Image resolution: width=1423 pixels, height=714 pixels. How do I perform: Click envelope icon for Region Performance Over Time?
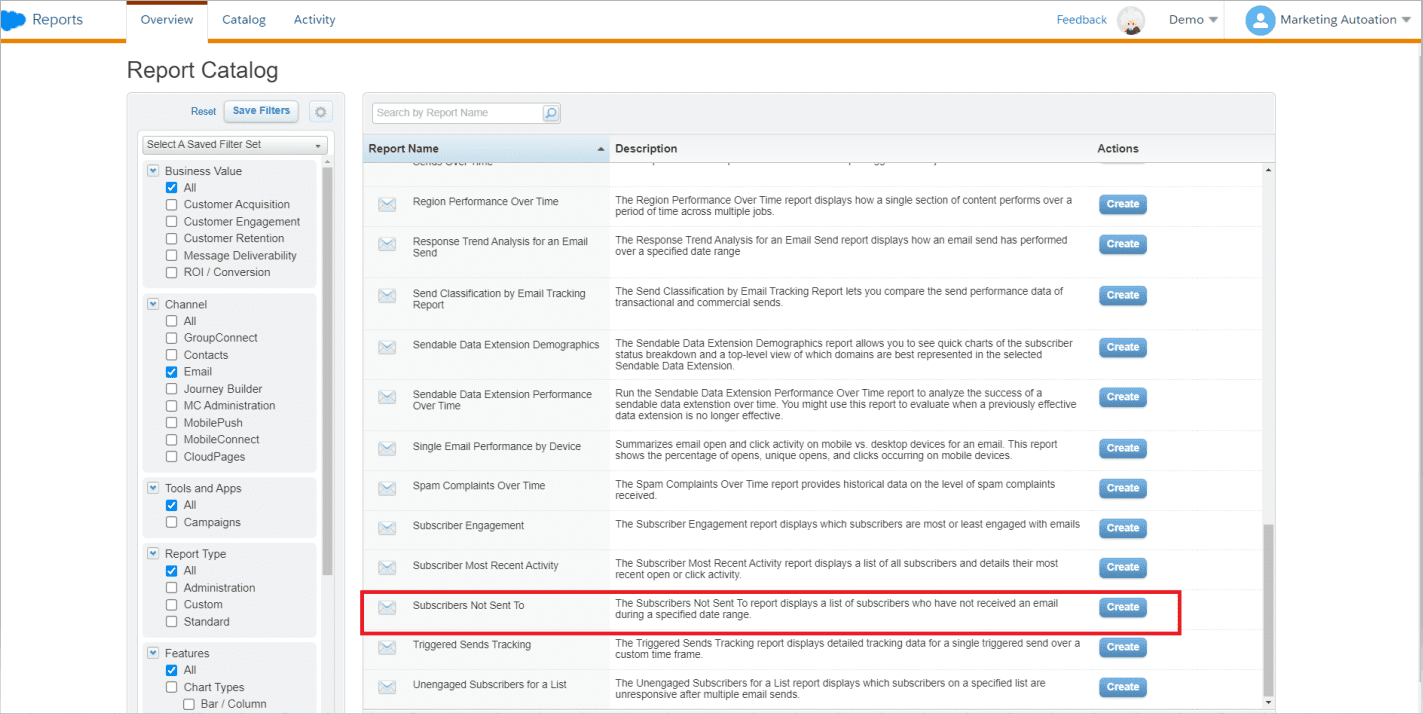click(387, 204)
